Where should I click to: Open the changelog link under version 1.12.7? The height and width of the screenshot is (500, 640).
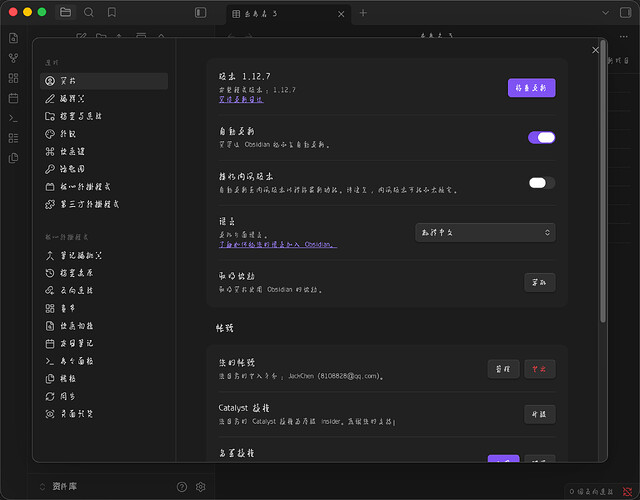(241, 99)
